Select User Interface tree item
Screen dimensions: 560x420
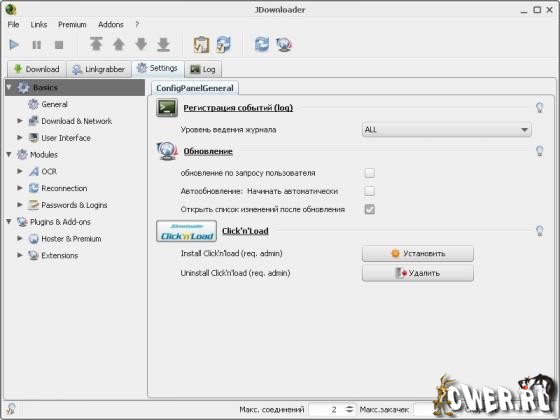(66, 138)
